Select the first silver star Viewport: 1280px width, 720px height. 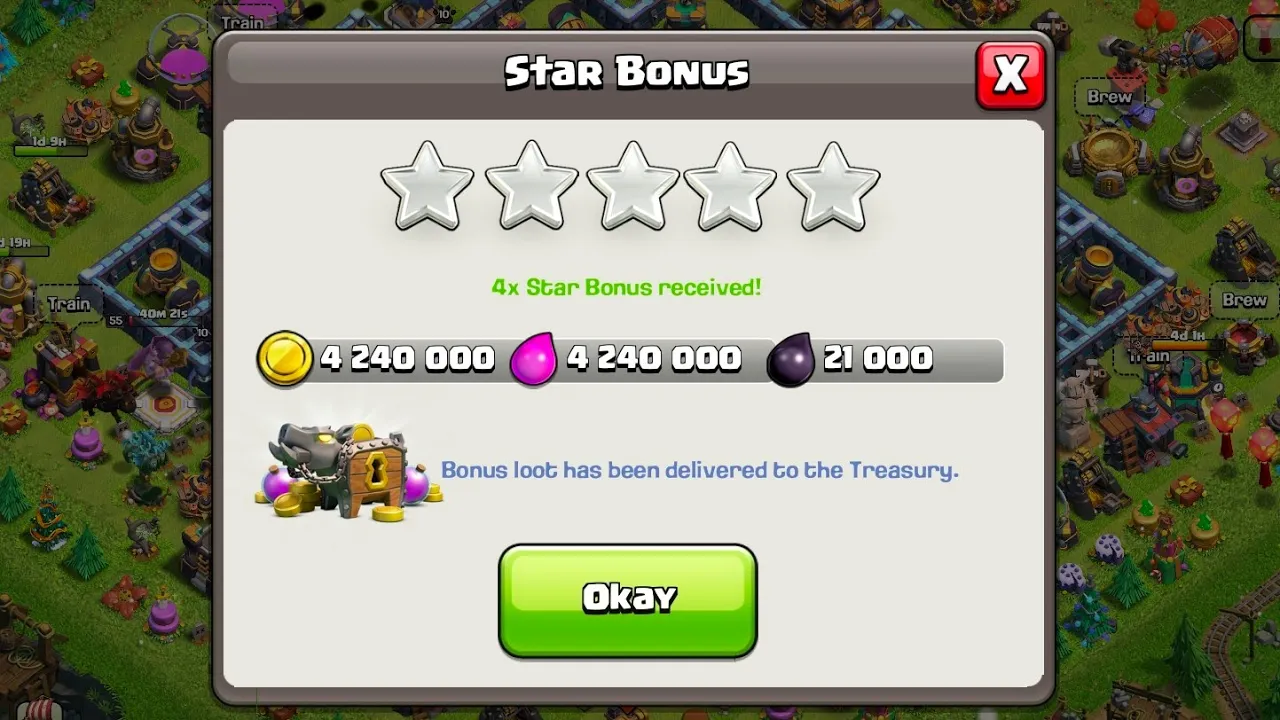click(x=427, y=187)
